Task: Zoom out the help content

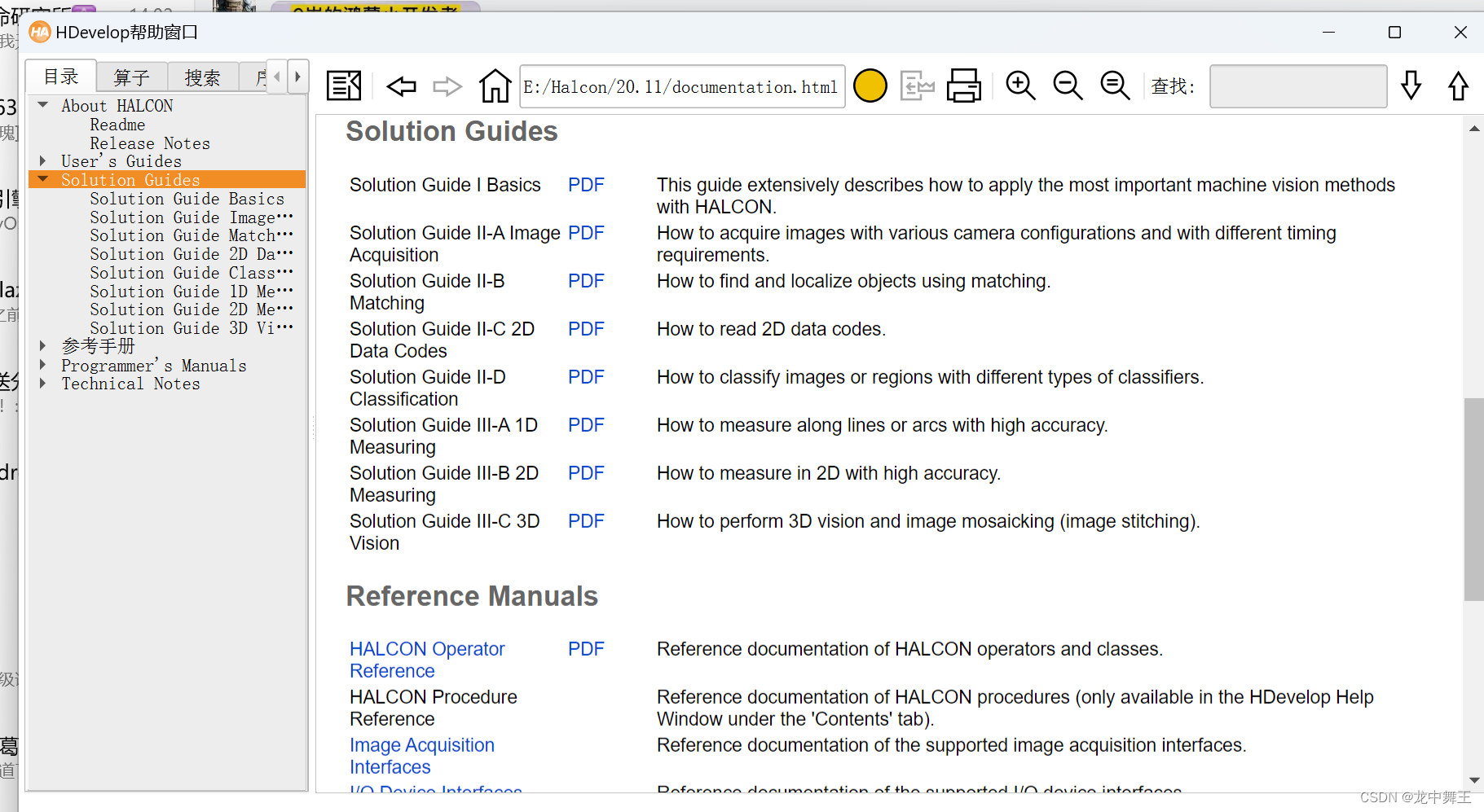Action: coord(1068,86)
